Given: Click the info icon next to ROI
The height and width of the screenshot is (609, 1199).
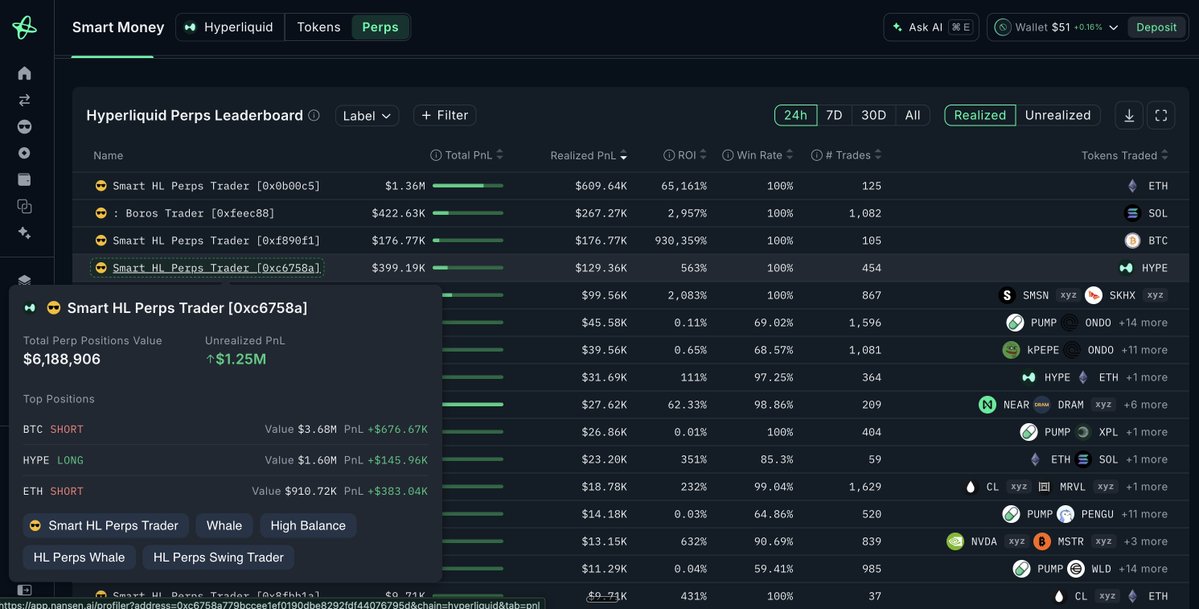Looking at the screenshot, I should [x=669, y=155].
